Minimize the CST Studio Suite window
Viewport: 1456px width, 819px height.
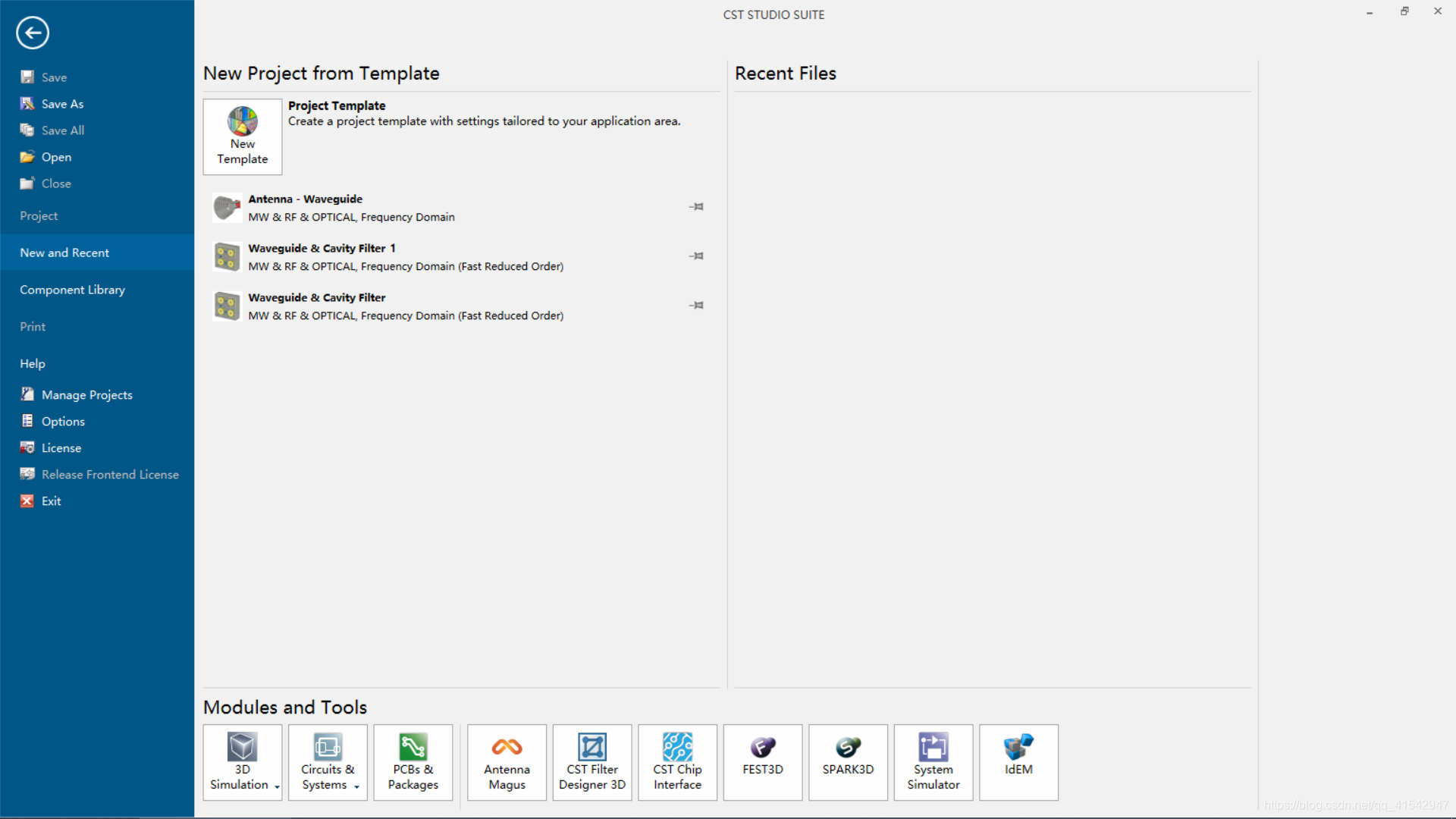pyautogui.click(x=1370, y=13)
